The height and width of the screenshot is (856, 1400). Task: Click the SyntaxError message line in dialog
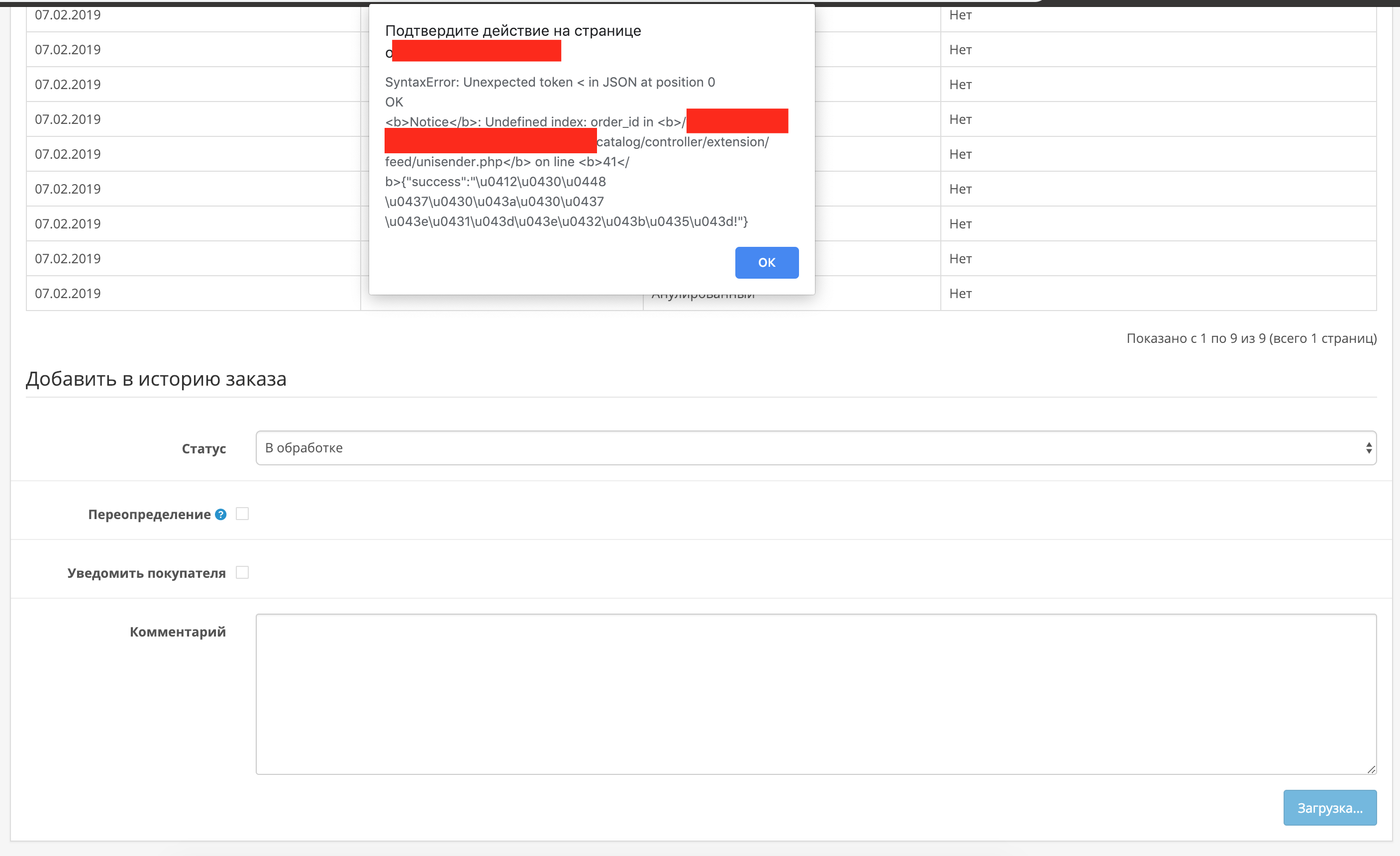[549, 83]
